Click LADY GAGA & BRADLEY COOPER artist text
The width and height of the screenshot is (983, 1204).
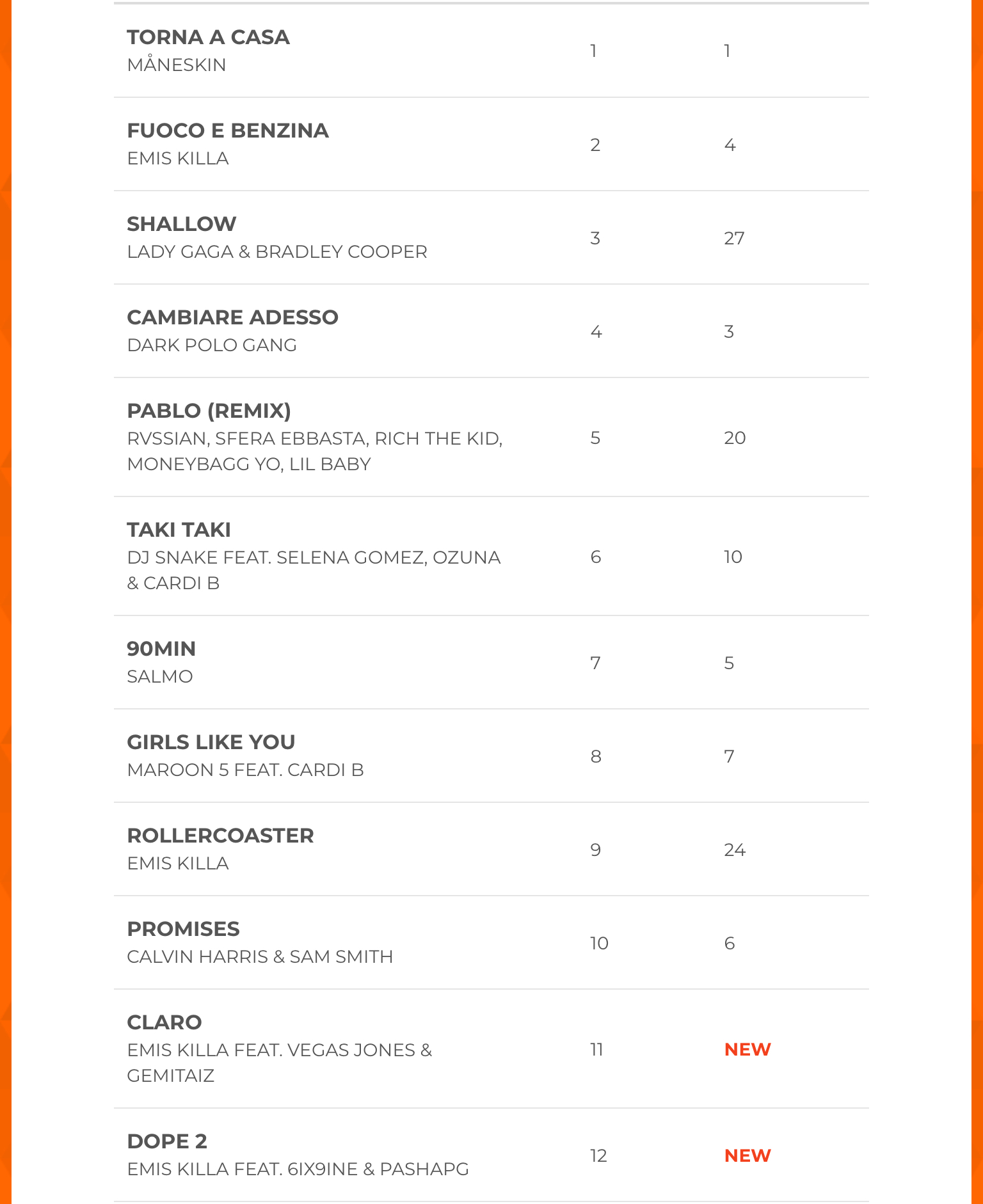276,251
